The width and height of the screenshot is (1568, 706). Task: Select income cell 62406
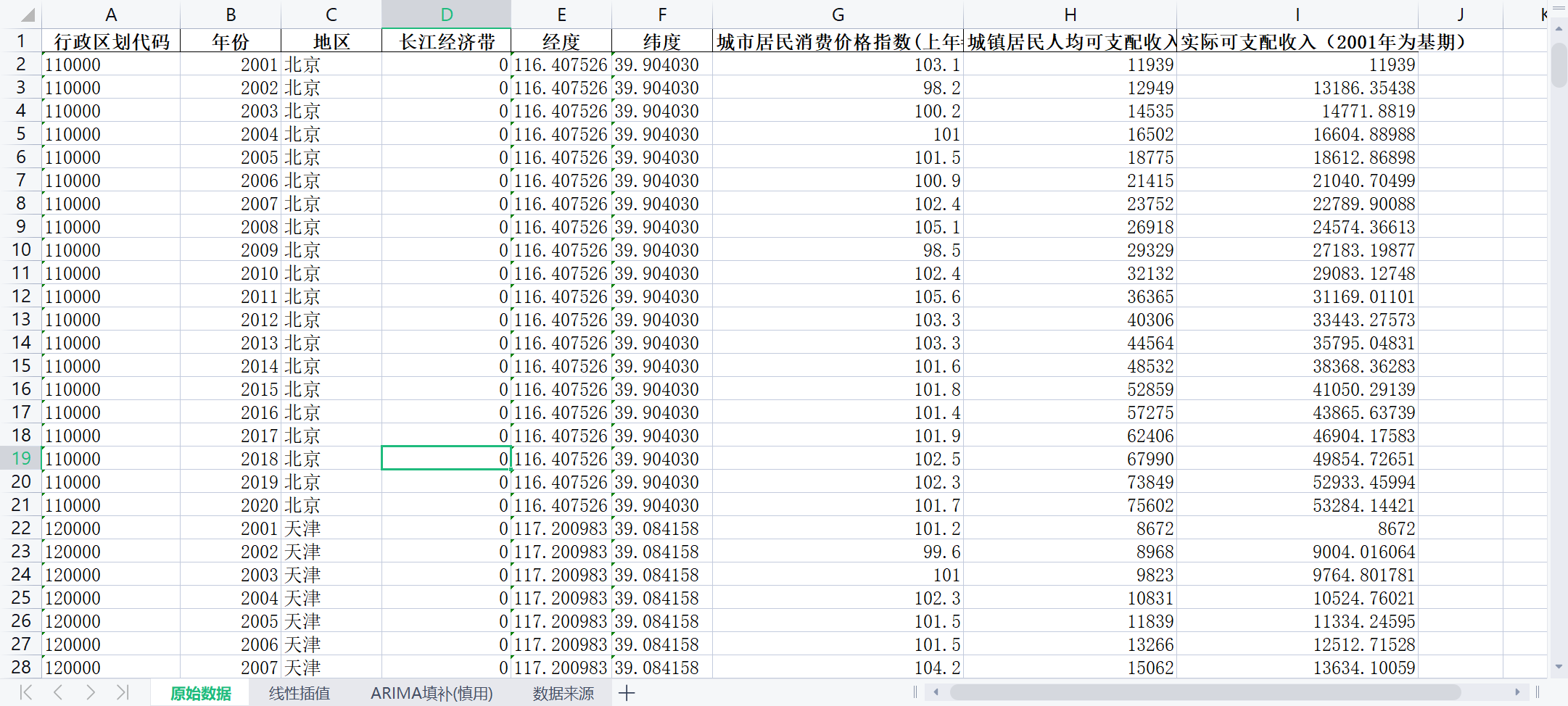pyautogui.click(x=1070, y=436)
